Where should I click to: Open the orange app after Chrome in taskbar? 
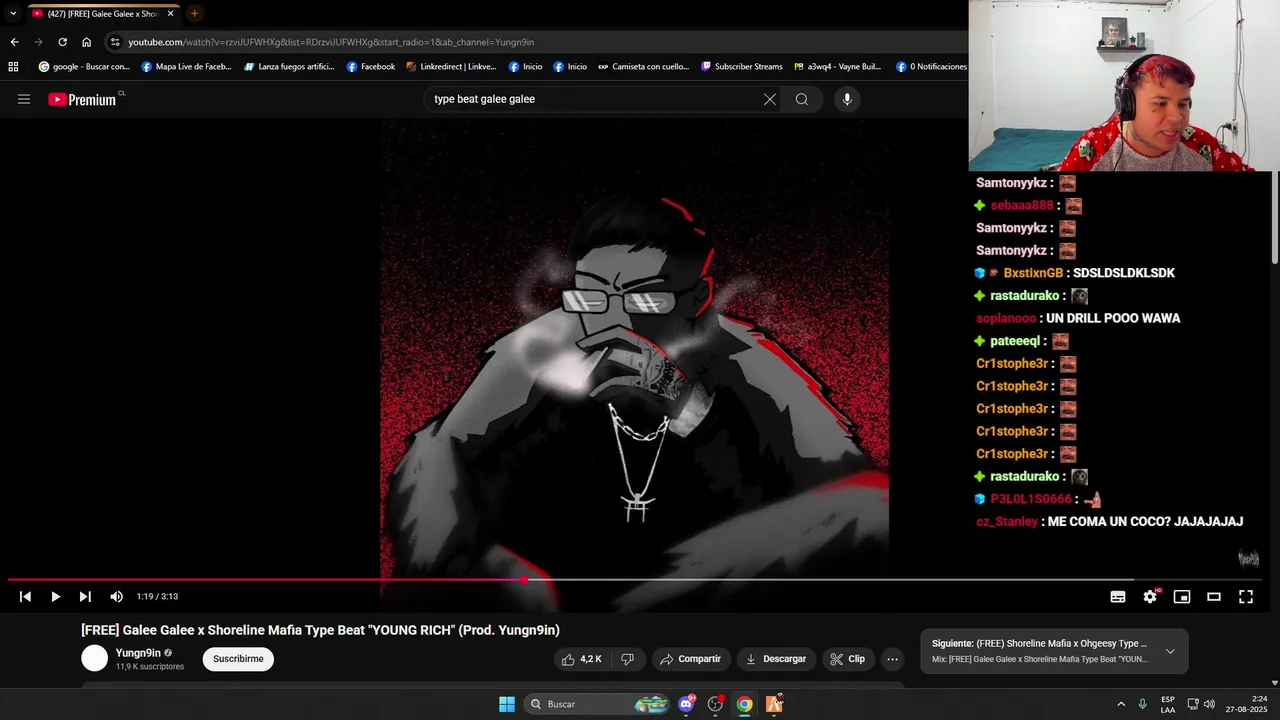pos(774,704)
